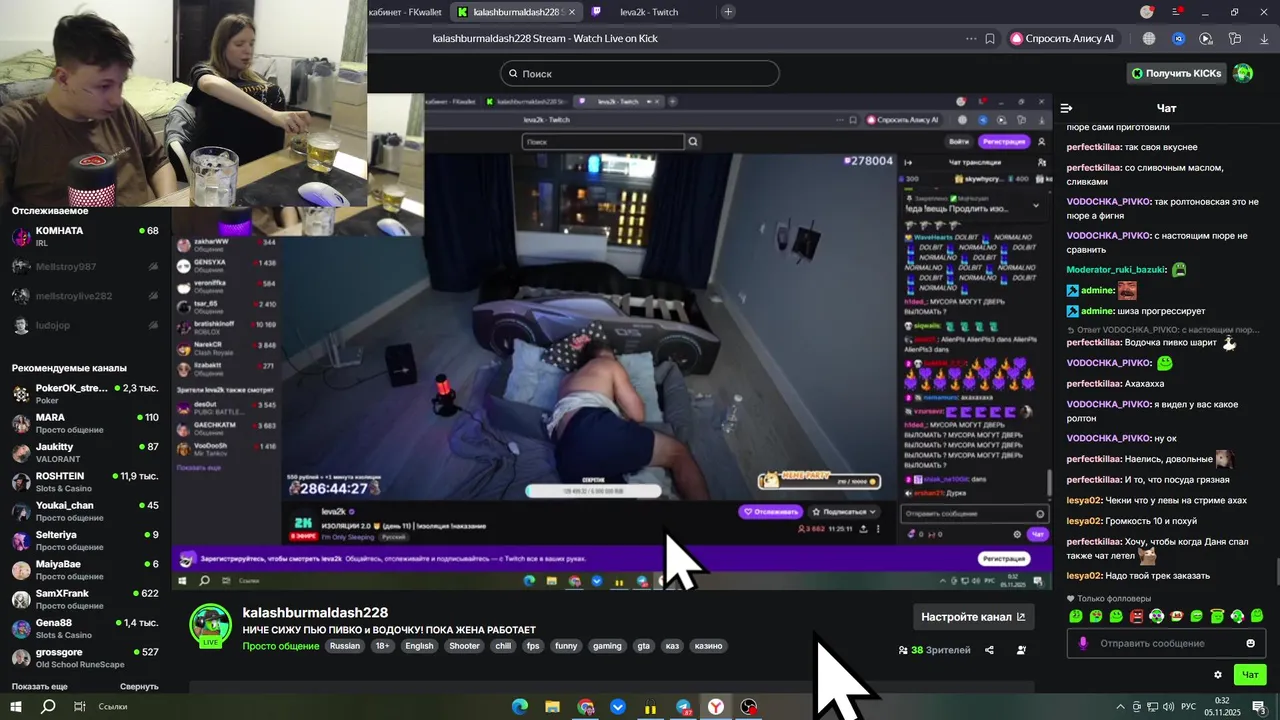Click Получить KICKs button
The width and height of the screenshot is (1280, 720).
tap(1176, 73)
